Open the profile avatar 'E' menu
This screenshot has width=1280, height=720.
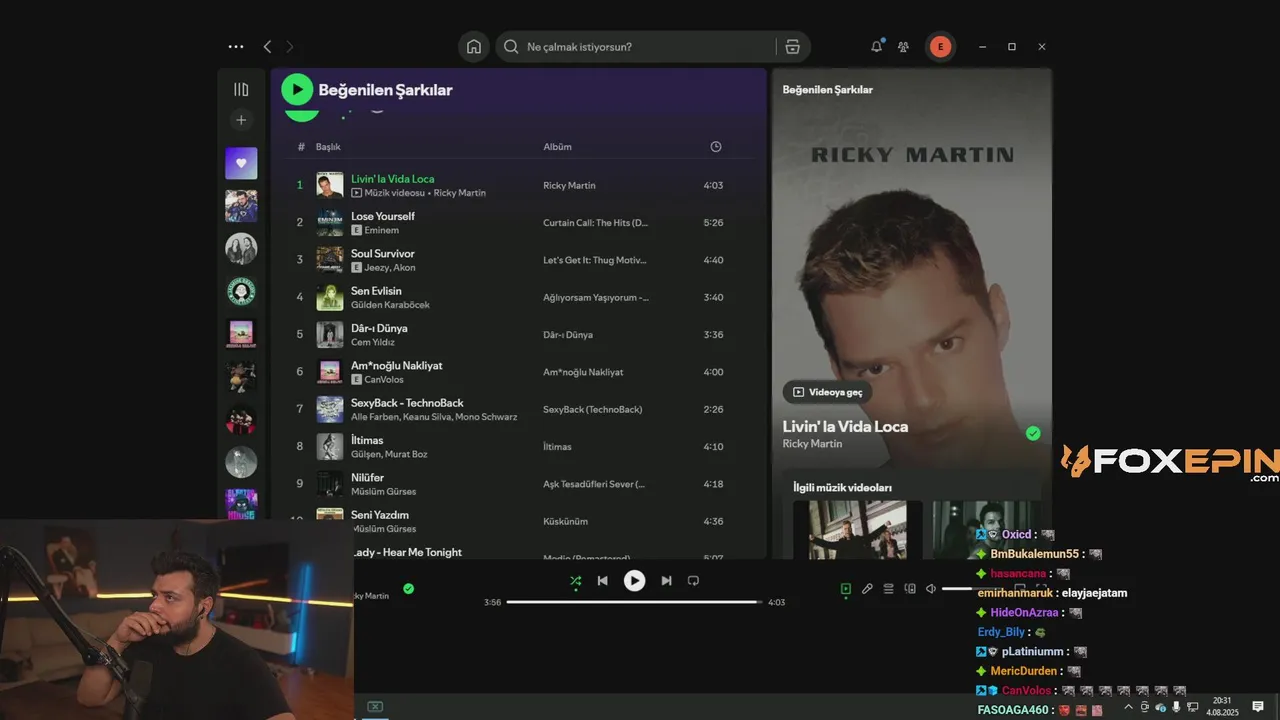(x=940, y=47)
